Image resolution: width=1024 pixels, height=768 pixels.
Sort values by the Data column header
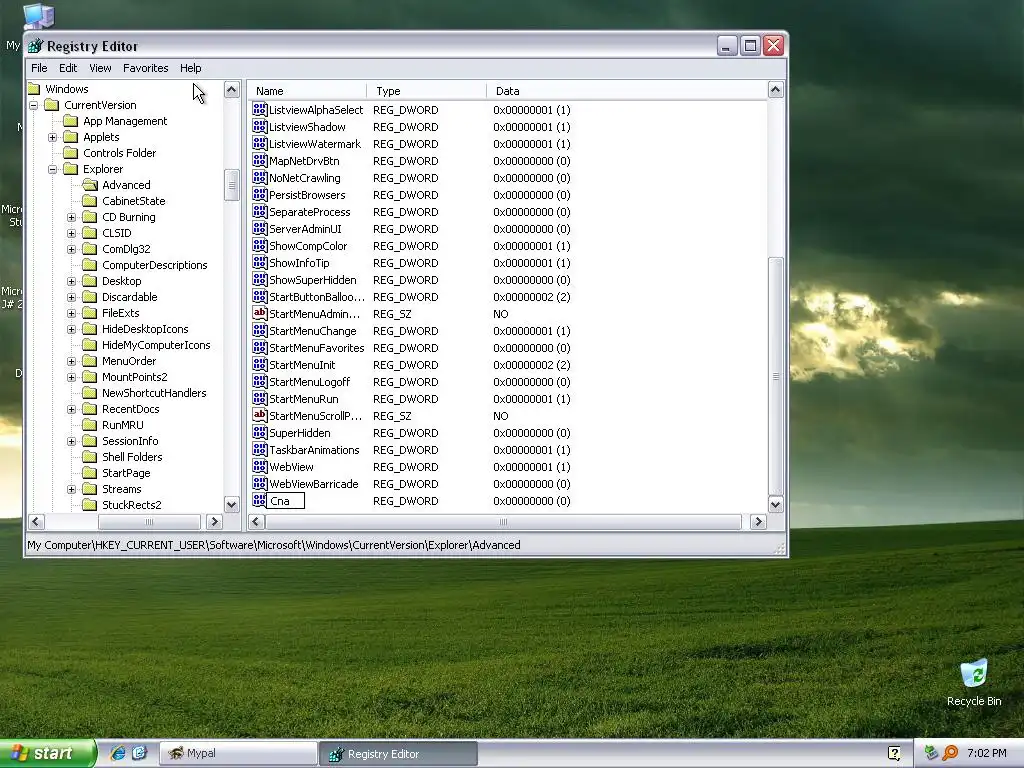pos(627,91)
